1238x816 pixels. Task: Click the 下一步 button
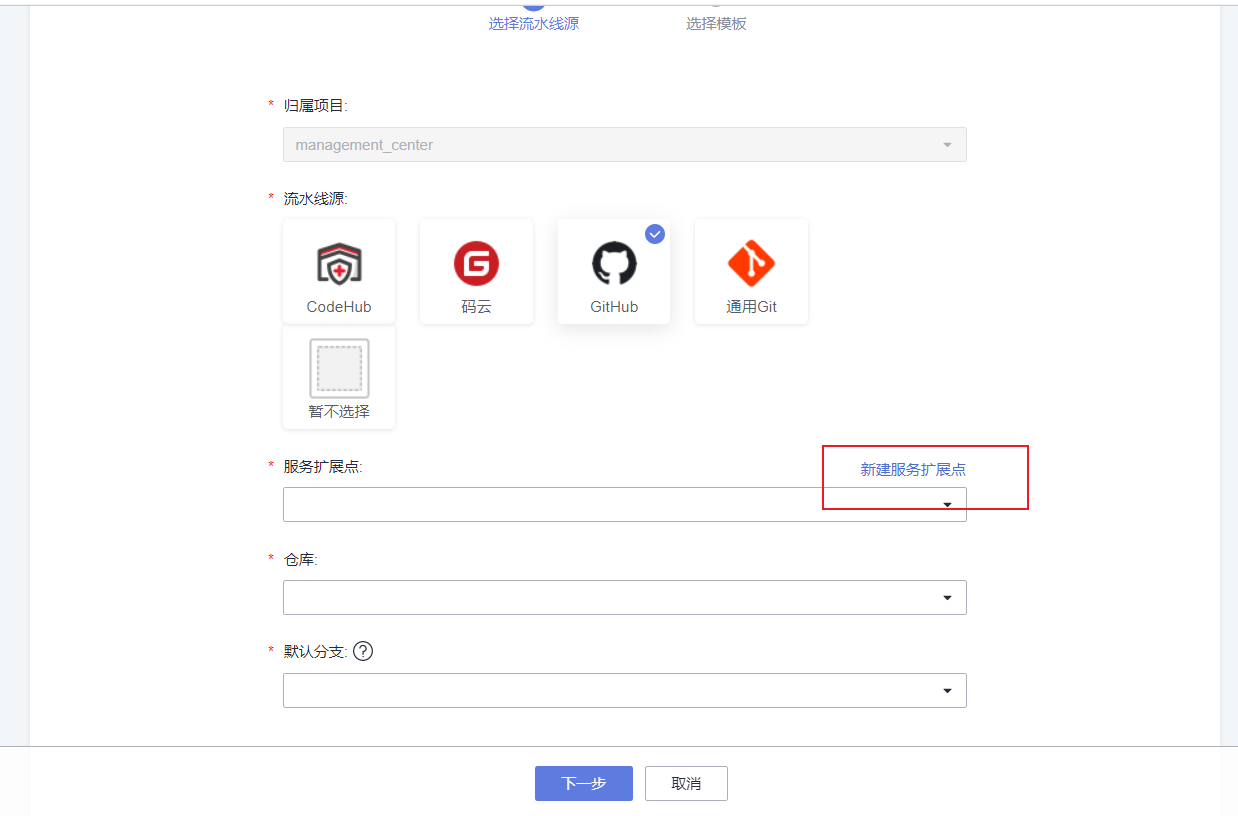(x=584, y=783)
